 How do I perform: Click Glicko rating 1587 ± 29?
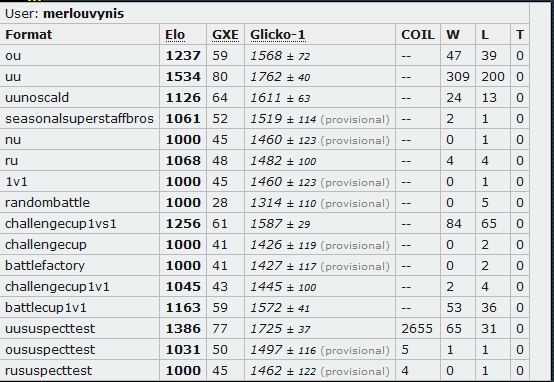click(x=280, y=224)
